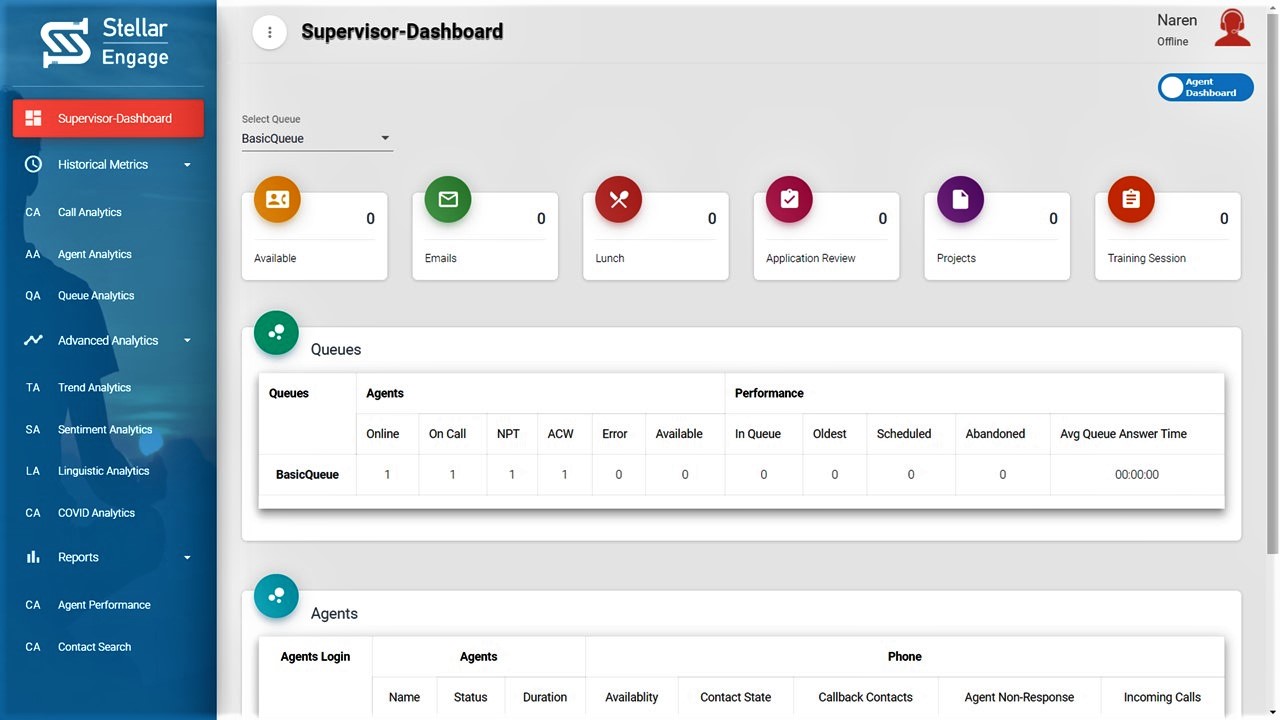Click the teal Agents section icon
Viewport: 1280px width, 720px height.
pyautogui.click(x=276, y=596)
